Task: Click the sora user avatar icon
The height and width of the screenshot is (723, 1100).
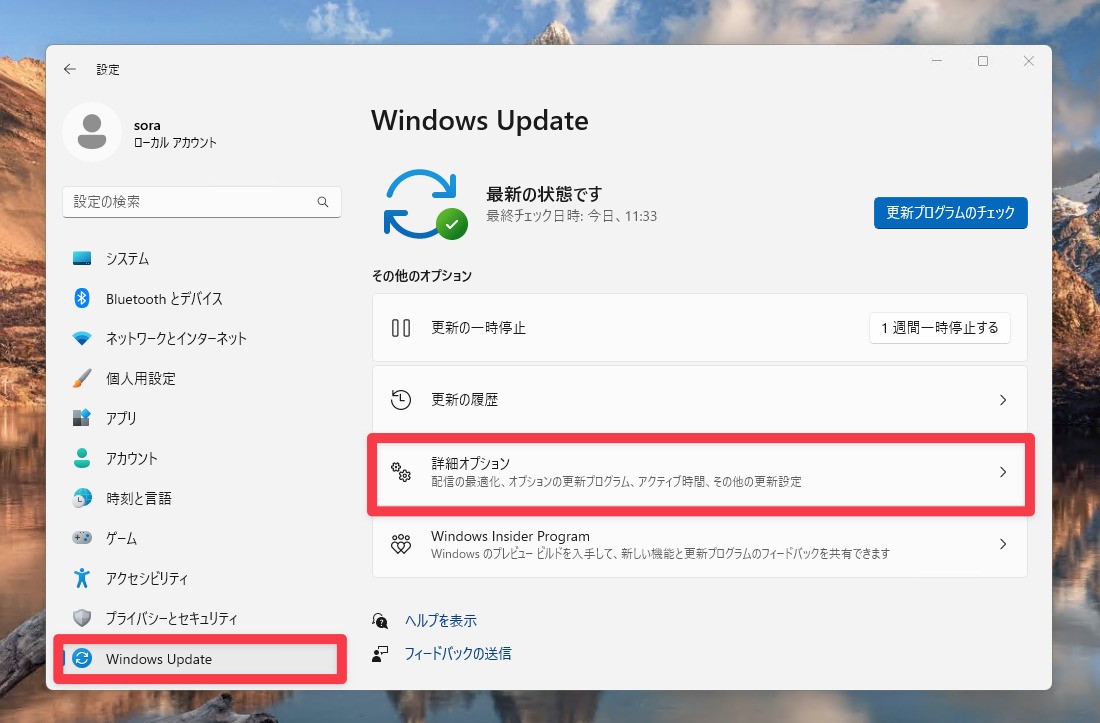Action: [x=92, y=132]
